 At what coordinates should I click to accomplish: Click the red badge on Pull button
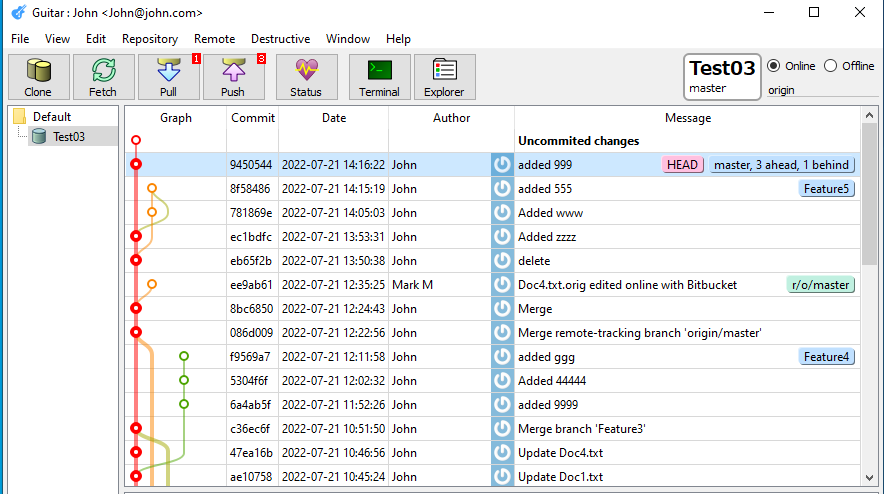click(196, 59)
